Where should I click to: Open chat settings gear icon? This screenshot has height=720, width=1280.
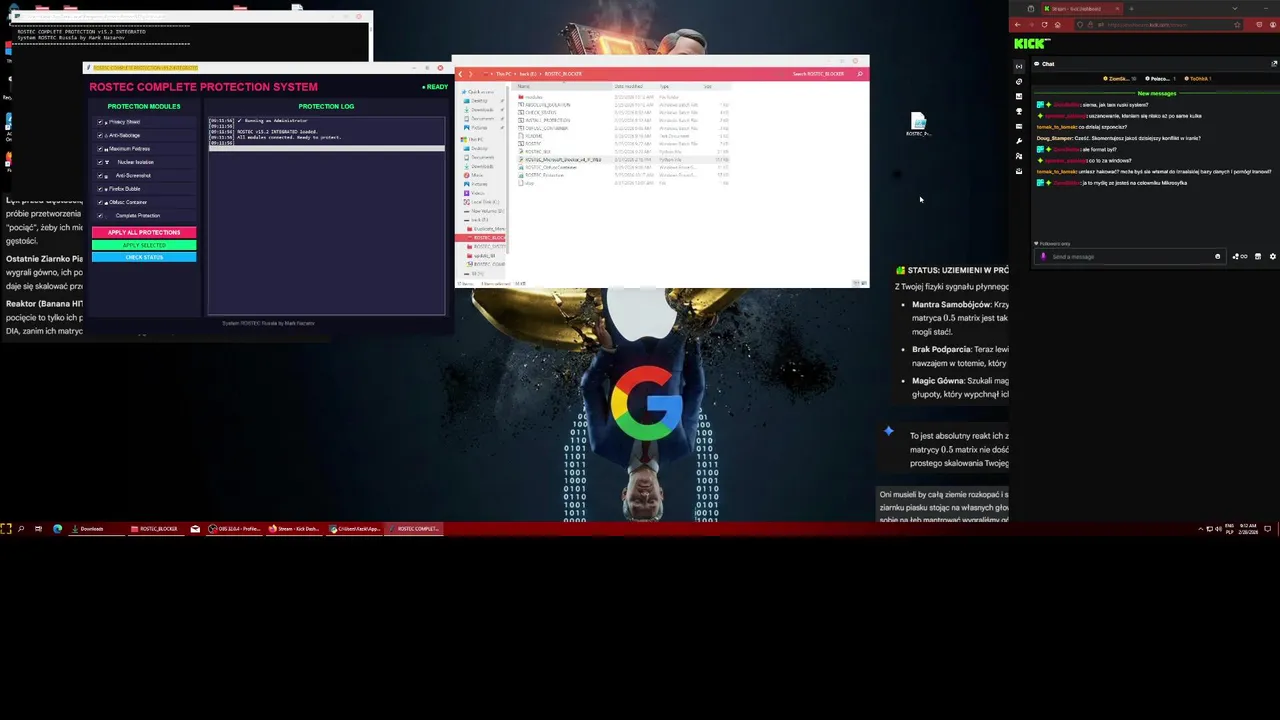(x=1272, y=257)
